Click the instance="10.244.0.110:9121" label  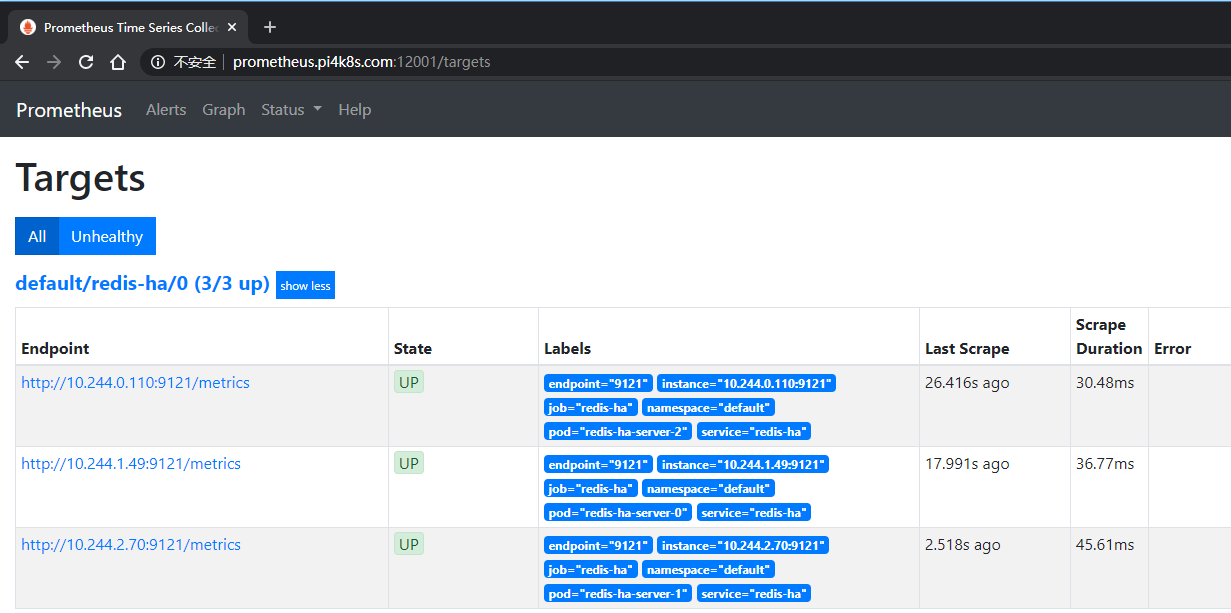[x=748, y=383]
